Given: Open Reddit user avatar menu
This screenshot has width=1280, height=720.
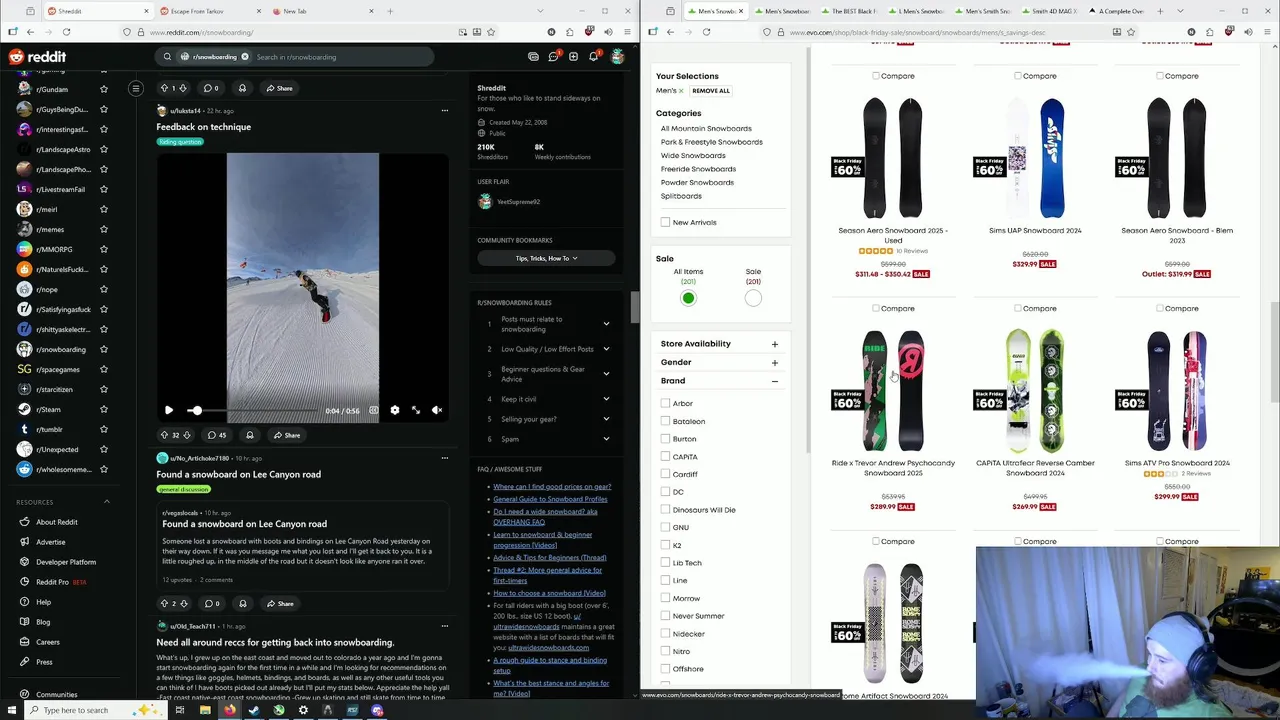Looking at the screenshot, I should tap(619, 57).
